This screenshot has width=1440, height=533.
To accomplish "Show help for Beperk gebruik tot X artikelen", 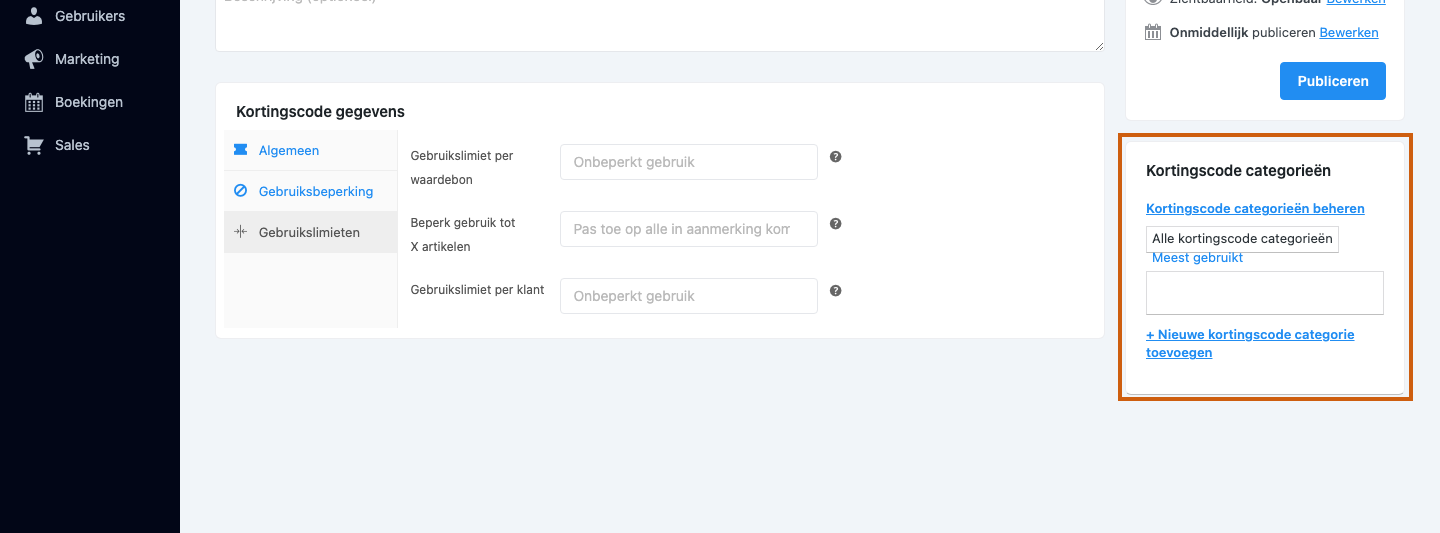I will point(836,224).
